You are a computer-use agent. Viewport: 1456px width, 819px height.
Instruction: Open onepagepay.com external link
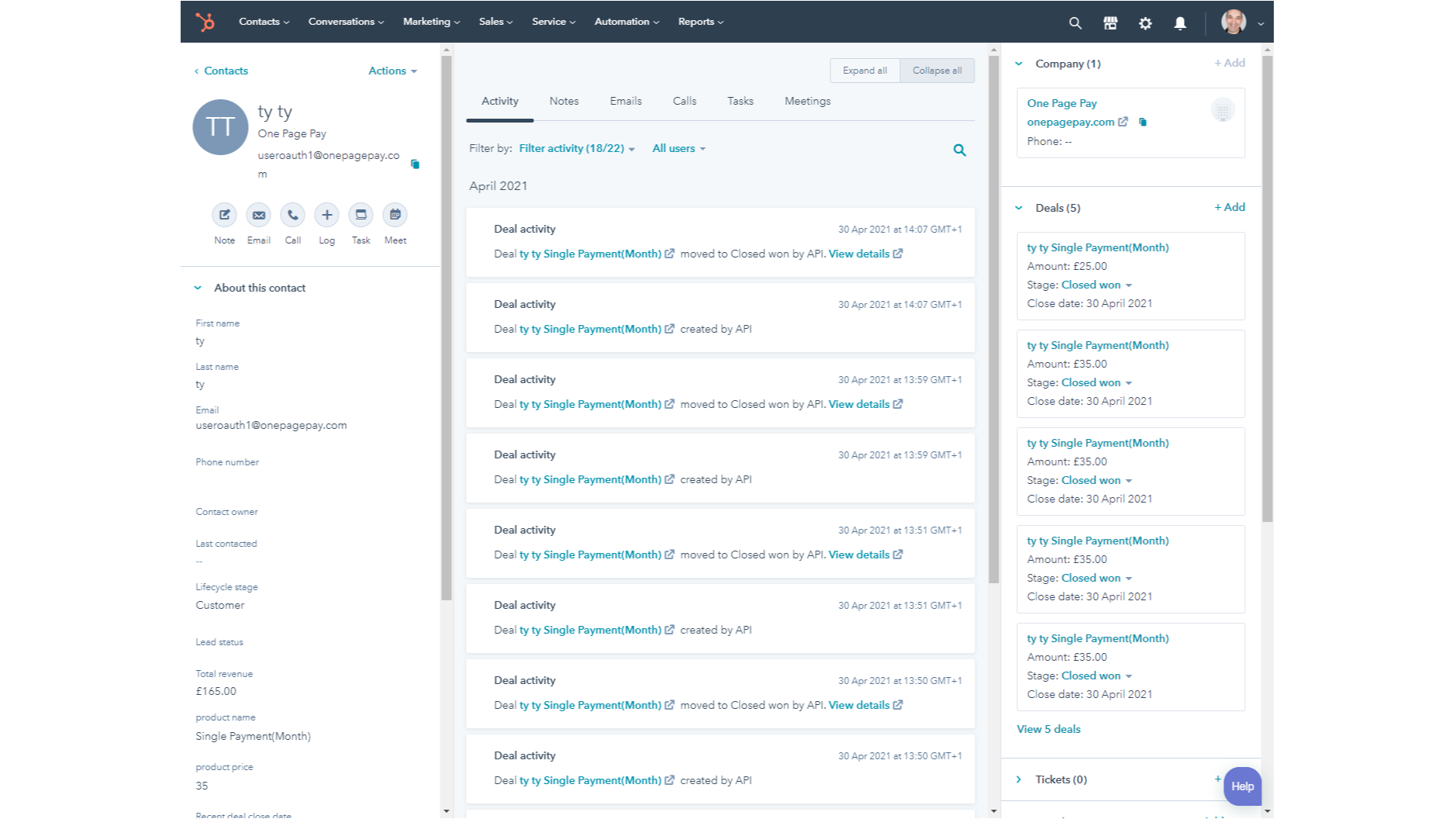point(1071,122)
